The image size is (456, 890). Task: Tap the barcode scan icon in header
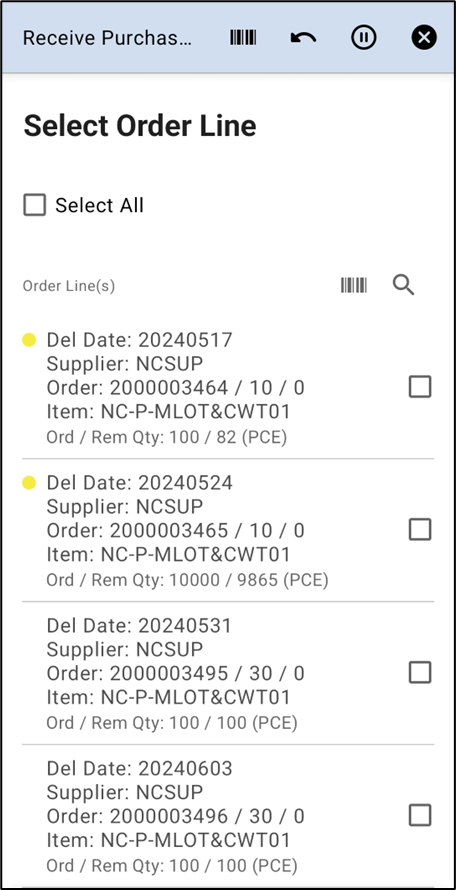[x=243, y=38]
